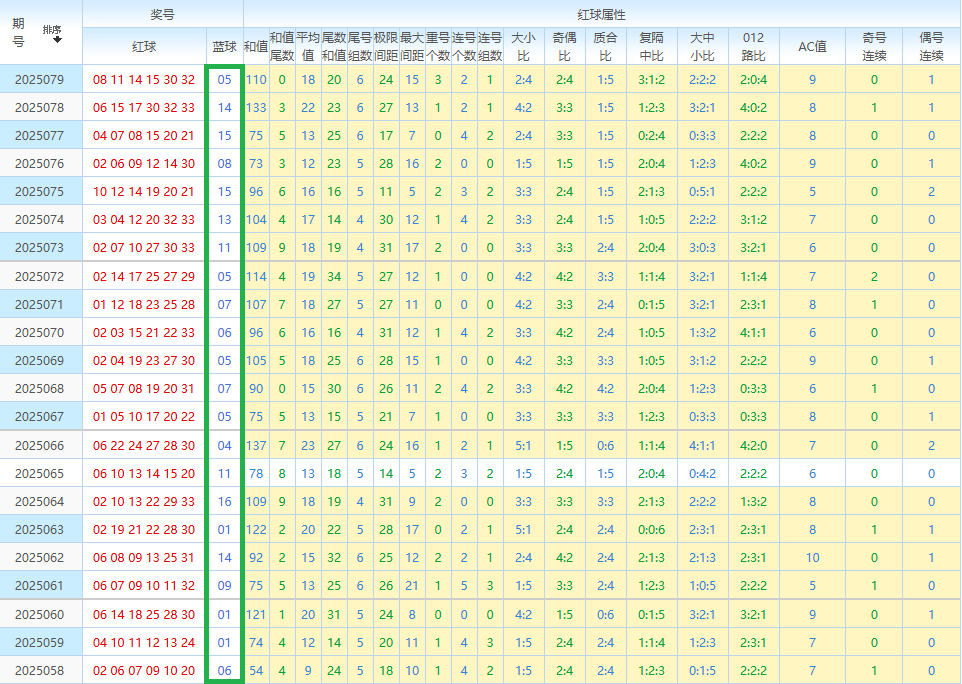Select the 奇偶比 column header
This screenshot has width=962, height=684.
click(564, 47)
